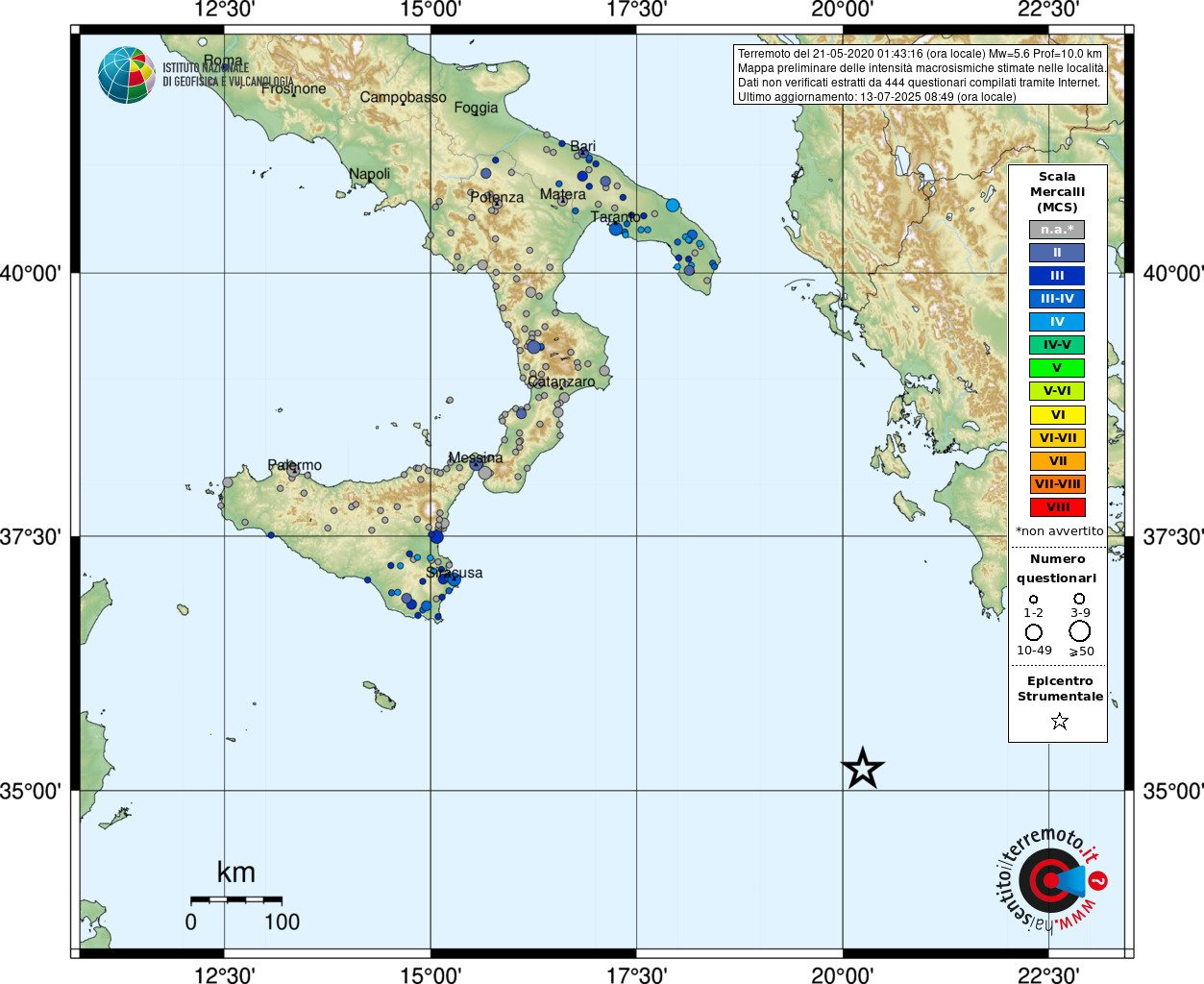Click the Matera city label
Image resolution: width=1204 pixels, height=984 pixels.
(x=563, y=194)
